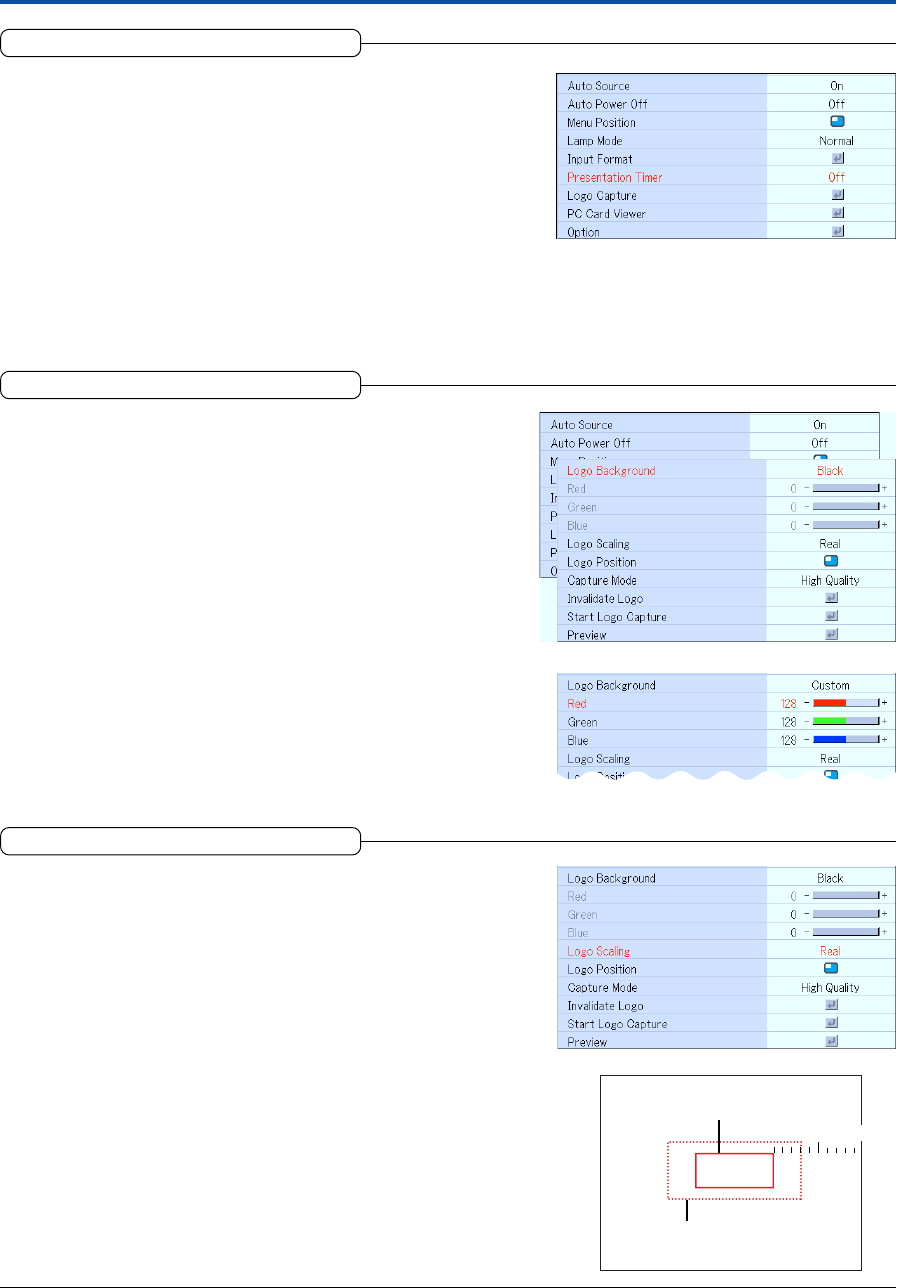900x1288 pixels.
Task: Change Real scaling value in Custom background menu
Action: click(830, 759)
